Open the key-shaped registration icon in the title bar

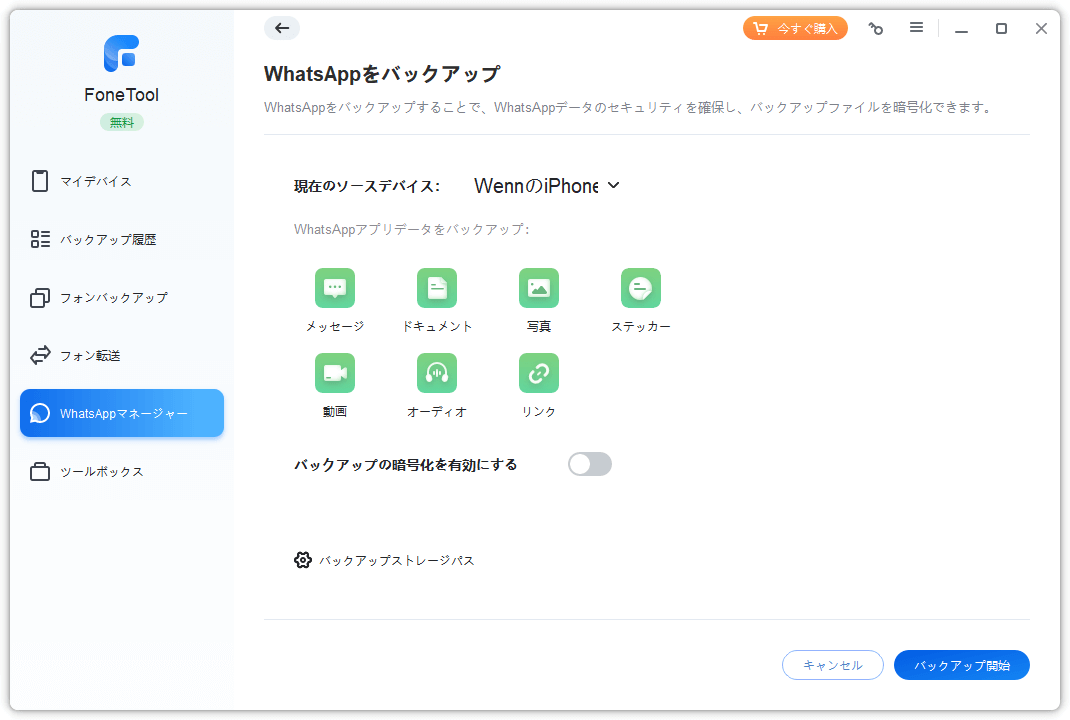pyautogui.click(x=876, y=29)
